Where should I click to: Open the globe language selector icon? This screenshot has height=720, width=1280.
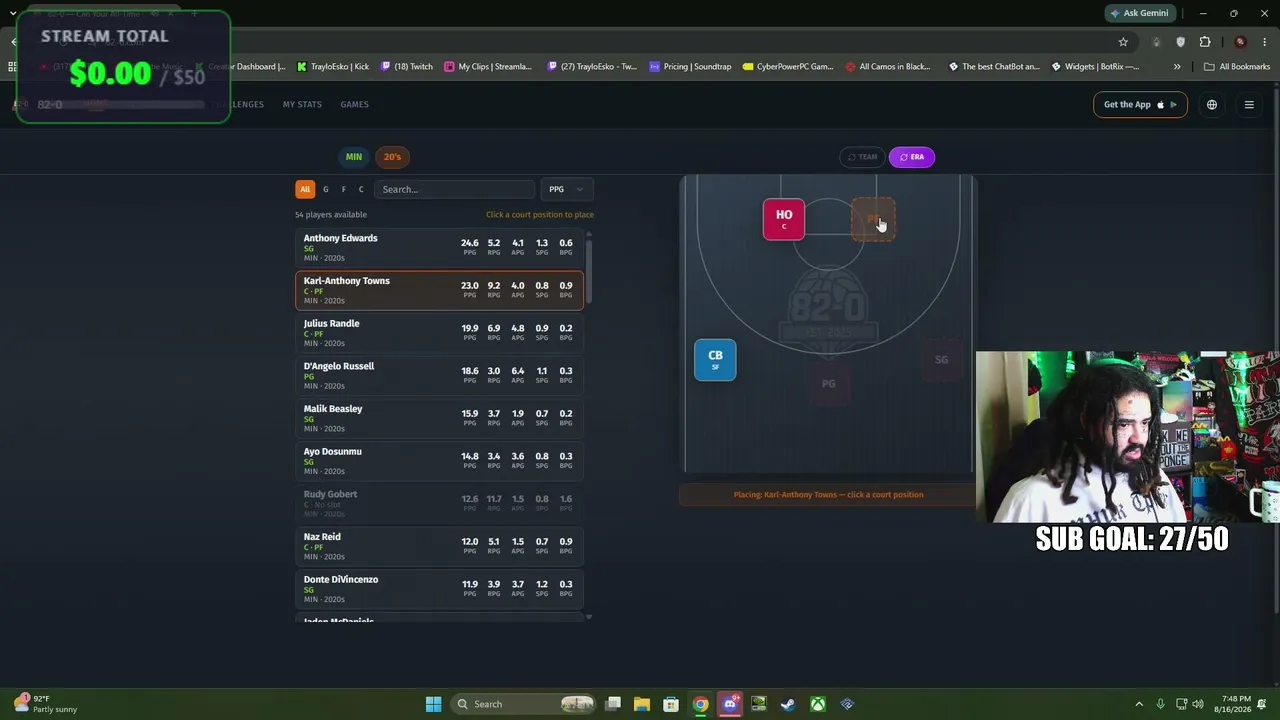pos(1212,105)
